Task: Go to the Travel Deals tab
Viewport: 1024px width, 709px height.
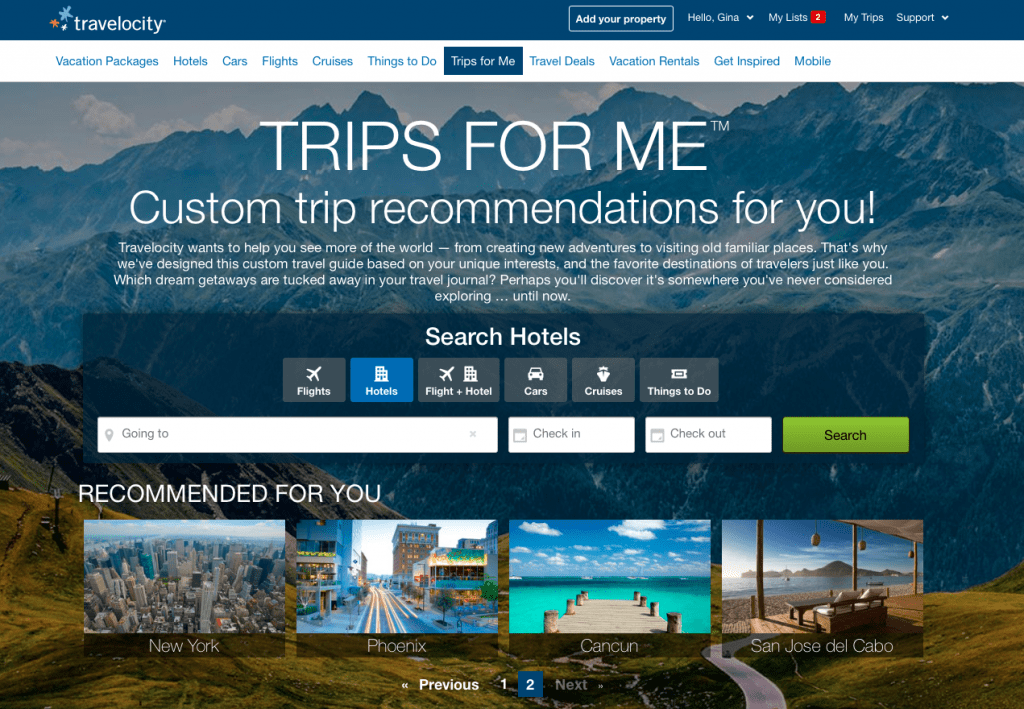Action: [562, 61]
